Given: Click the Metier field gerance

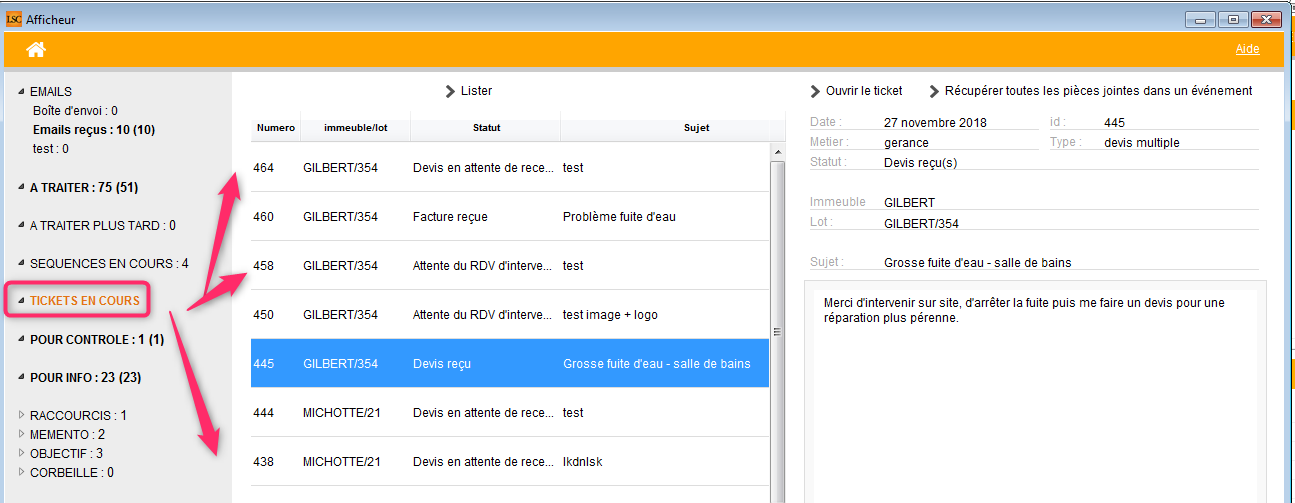Looking at the screenshot, I should tap(961, 143).
